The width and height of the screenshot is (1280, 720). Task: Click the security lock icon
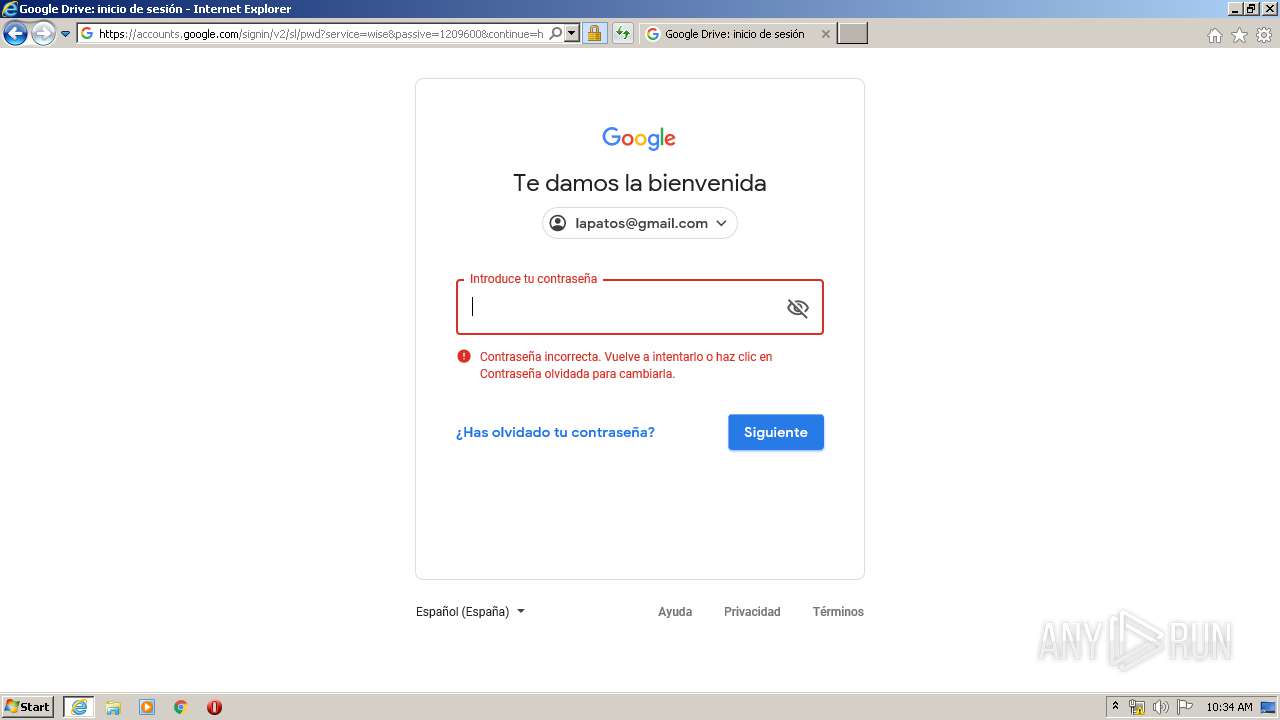pyautogui.click(x=594, y=34)
